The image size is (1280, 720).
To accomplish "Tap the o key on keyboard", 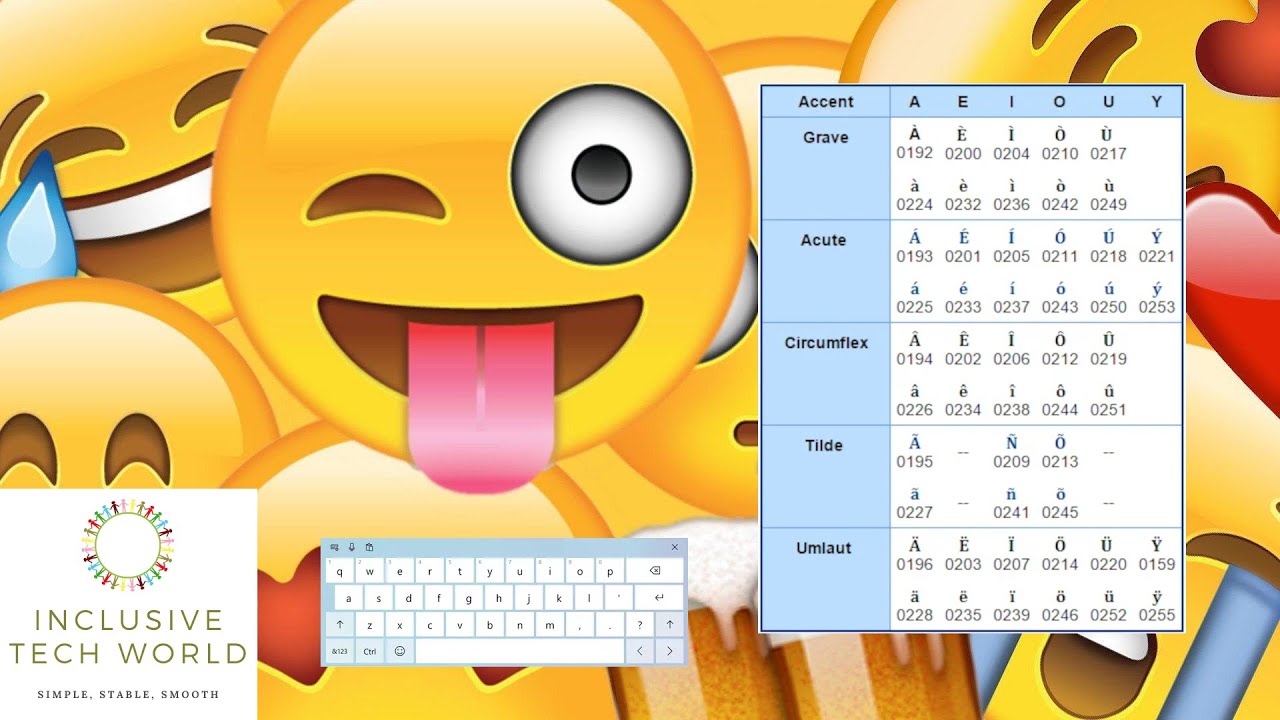I will pos(580,570).
